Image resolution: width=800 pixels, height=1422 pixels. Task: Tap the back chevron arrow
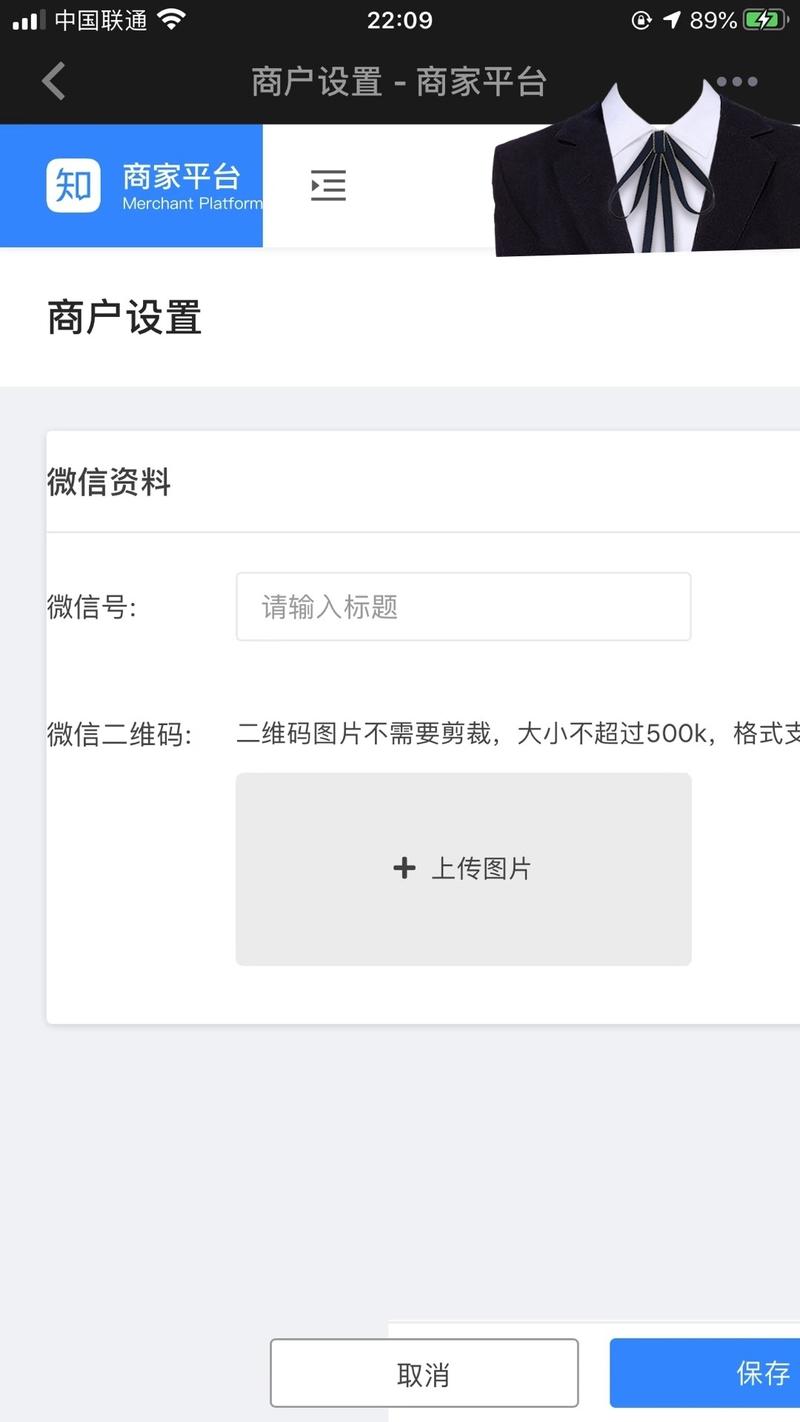[x=52, y=81]
